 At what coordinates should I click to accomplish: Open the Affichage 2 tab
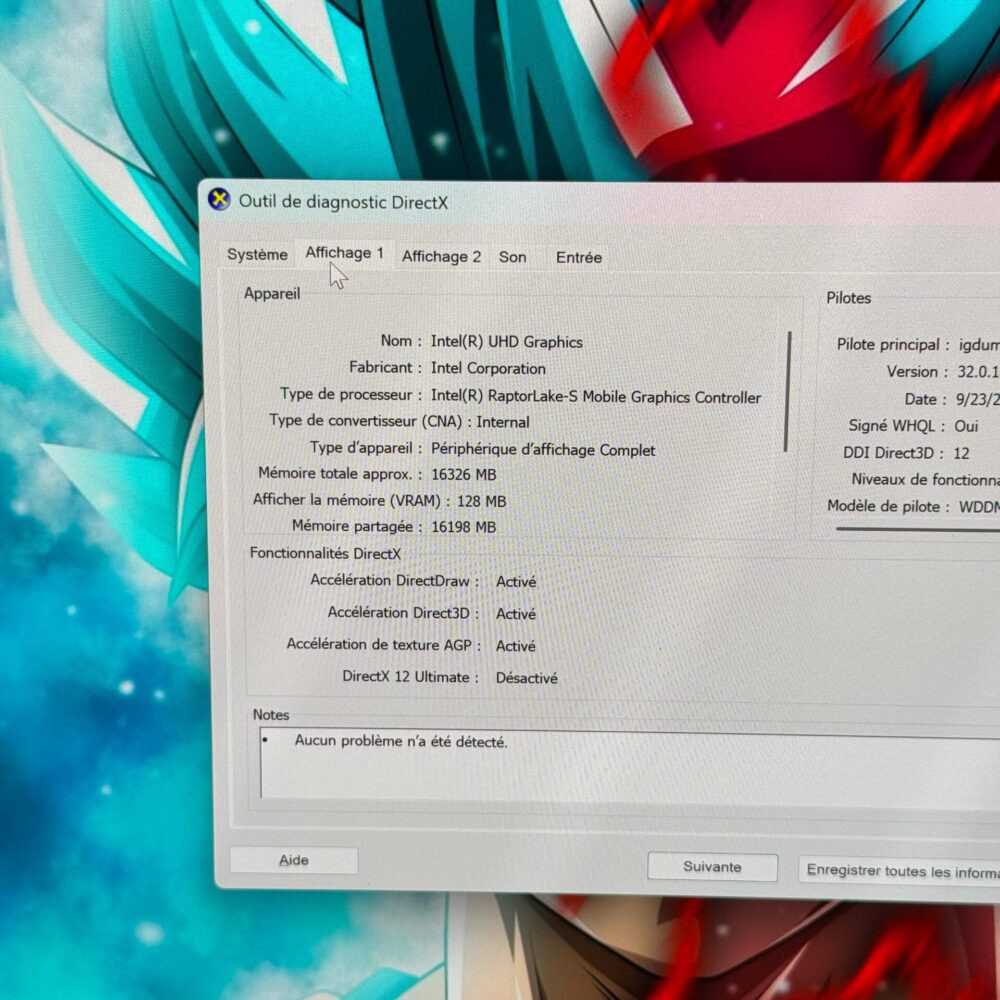(441, 256)
